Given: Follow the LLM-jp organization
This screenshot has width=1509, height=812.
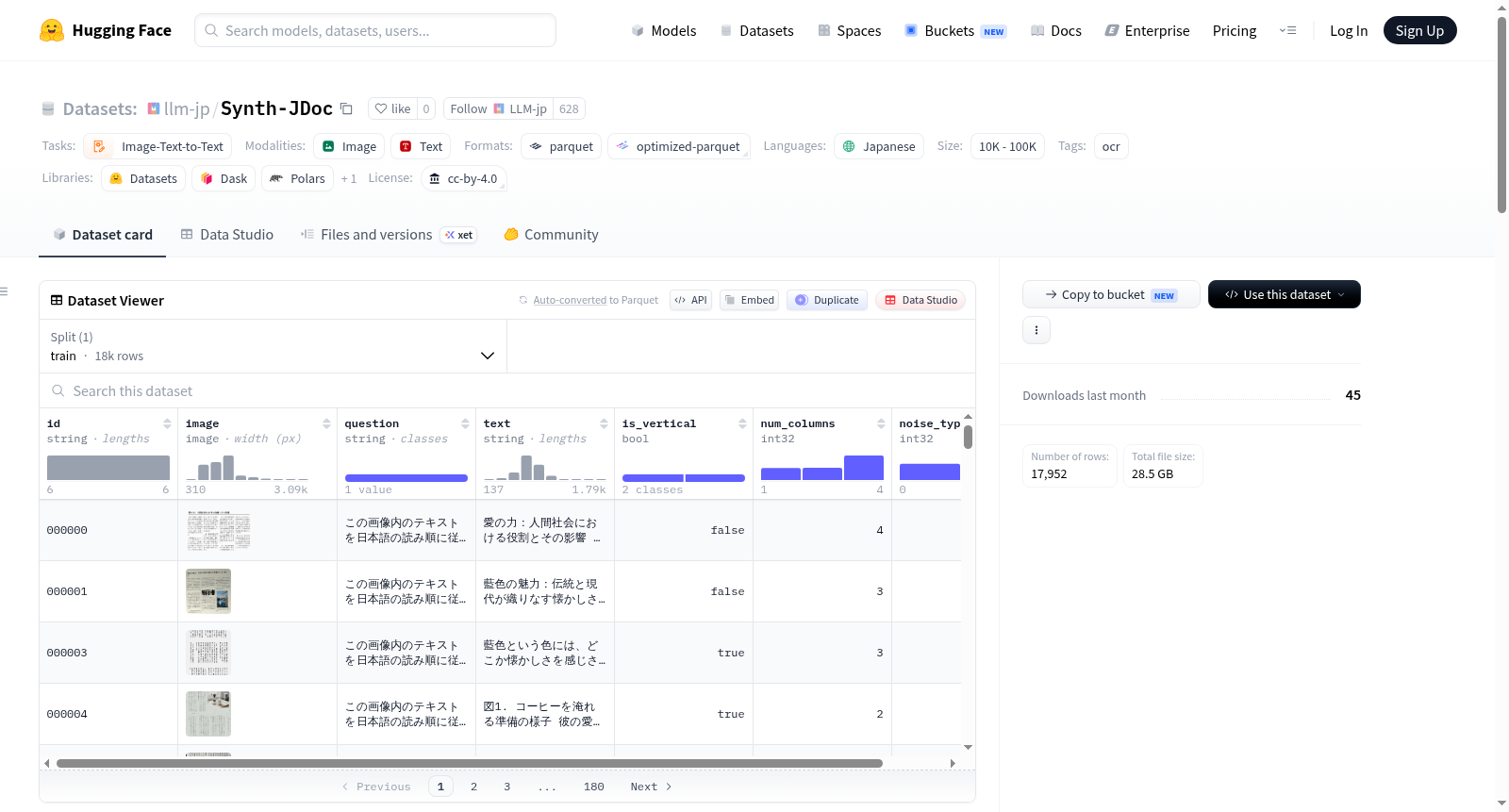Looking at the screenshot, I should [x=498, y=108].
